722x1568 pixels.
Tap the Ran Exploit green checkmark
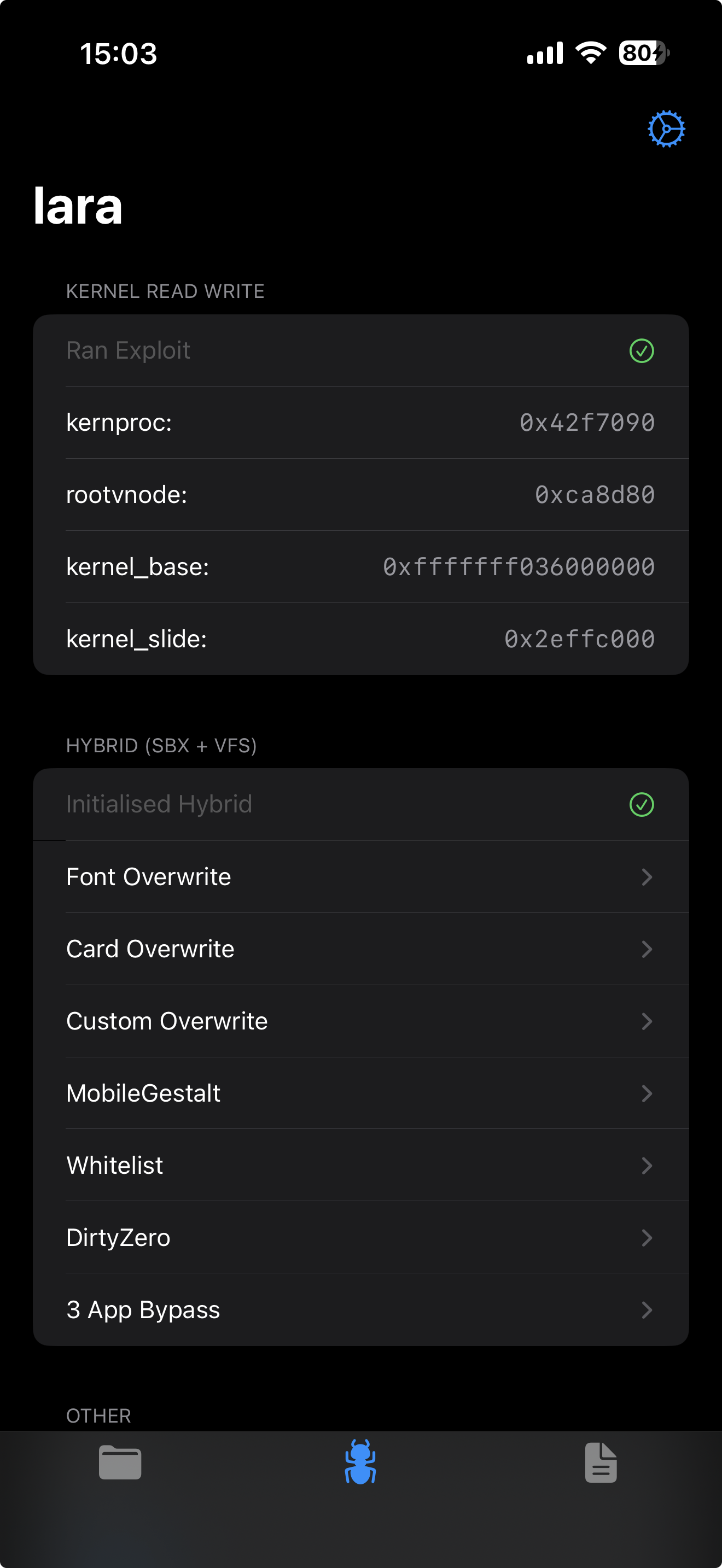point(642,350)
